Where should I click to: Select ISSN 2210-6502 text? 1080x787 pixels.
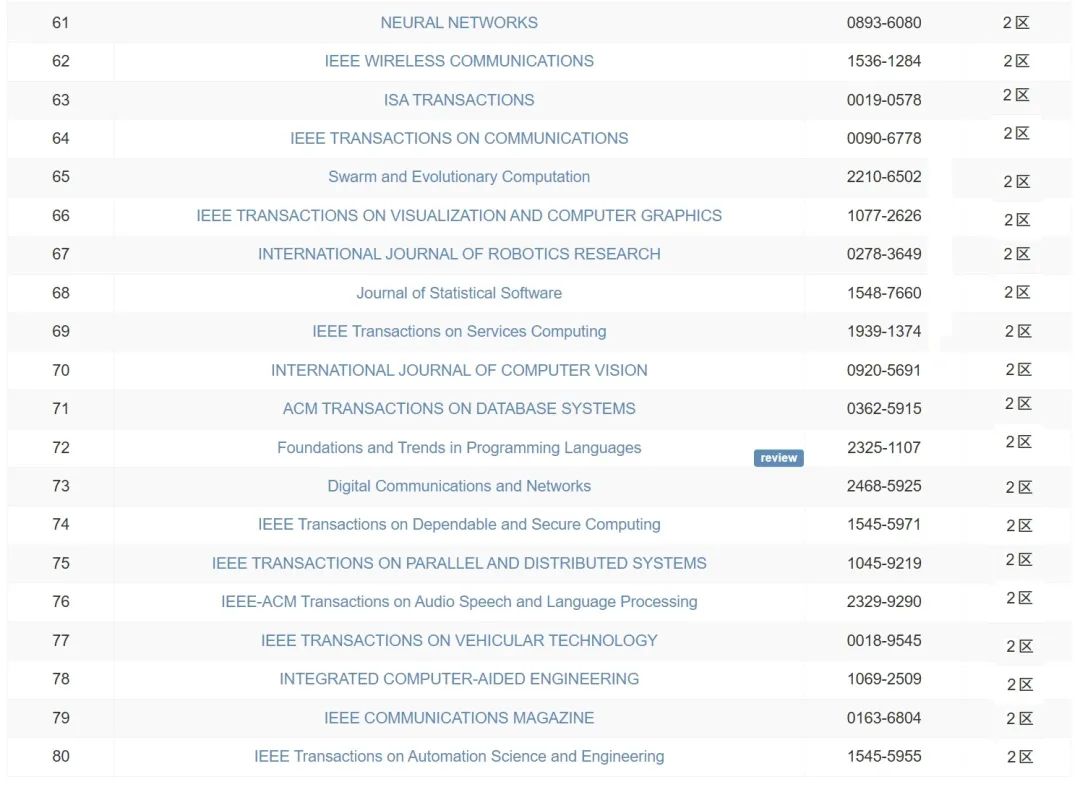[884, 177]
